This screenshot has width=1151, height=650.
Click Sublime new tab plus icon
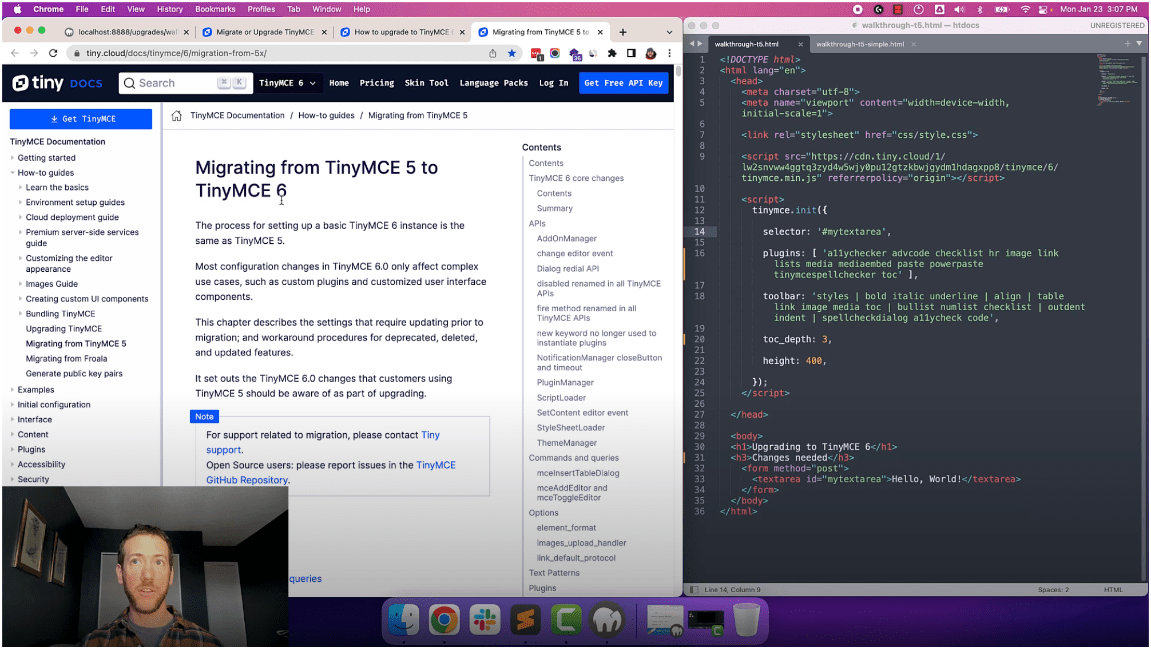point(1128,44)
